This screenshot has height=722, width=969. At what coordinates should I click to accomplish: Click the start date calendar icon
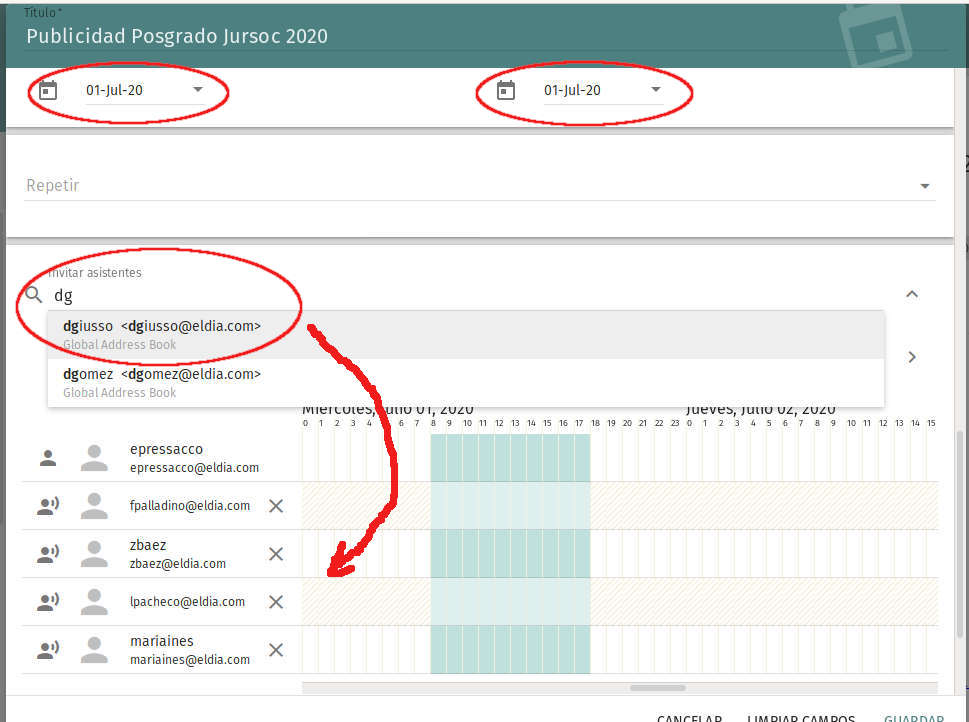click(47, 91)
